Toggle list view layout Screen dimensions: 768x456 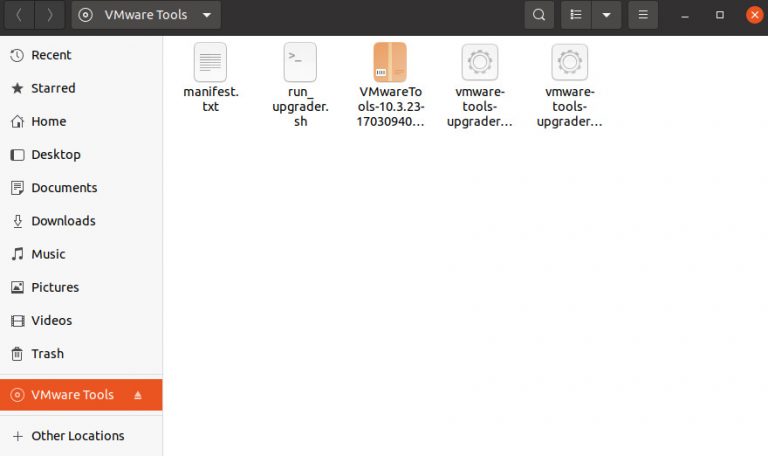576,15
